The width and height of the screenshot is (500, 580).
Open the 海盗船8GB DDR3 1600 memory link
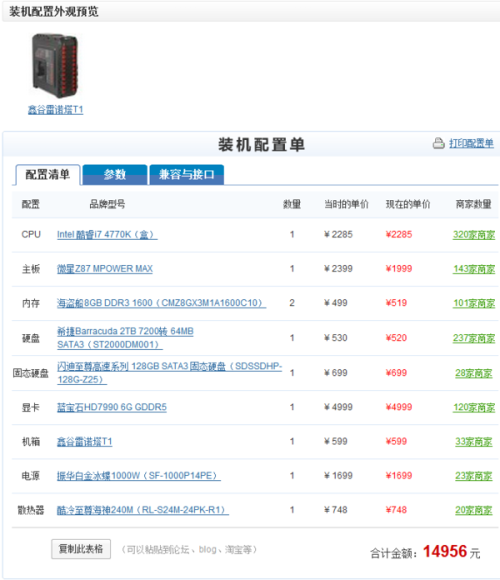(161, 303)
